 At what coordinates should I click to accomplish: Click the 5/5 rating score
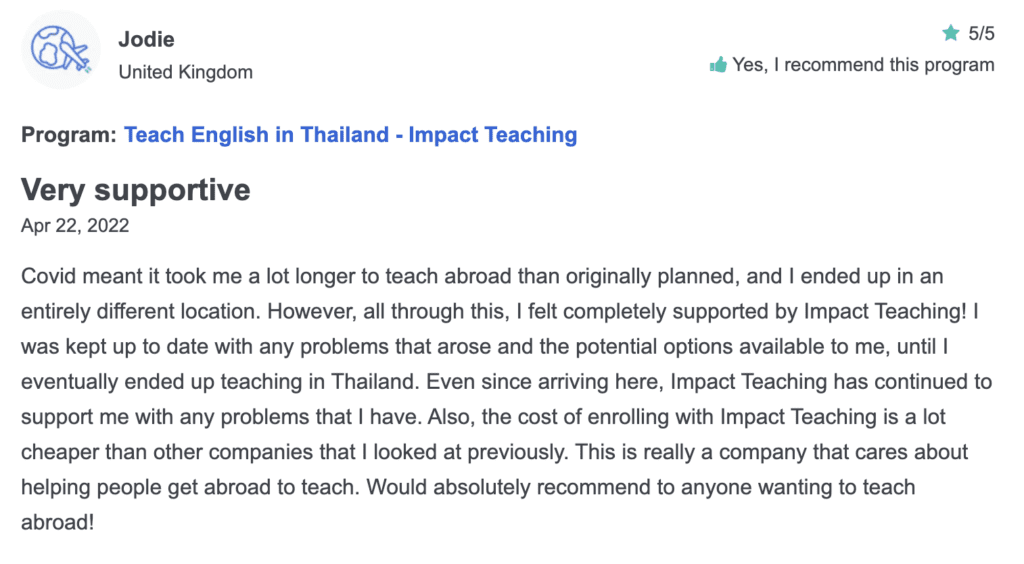click(x=981, y=33)
